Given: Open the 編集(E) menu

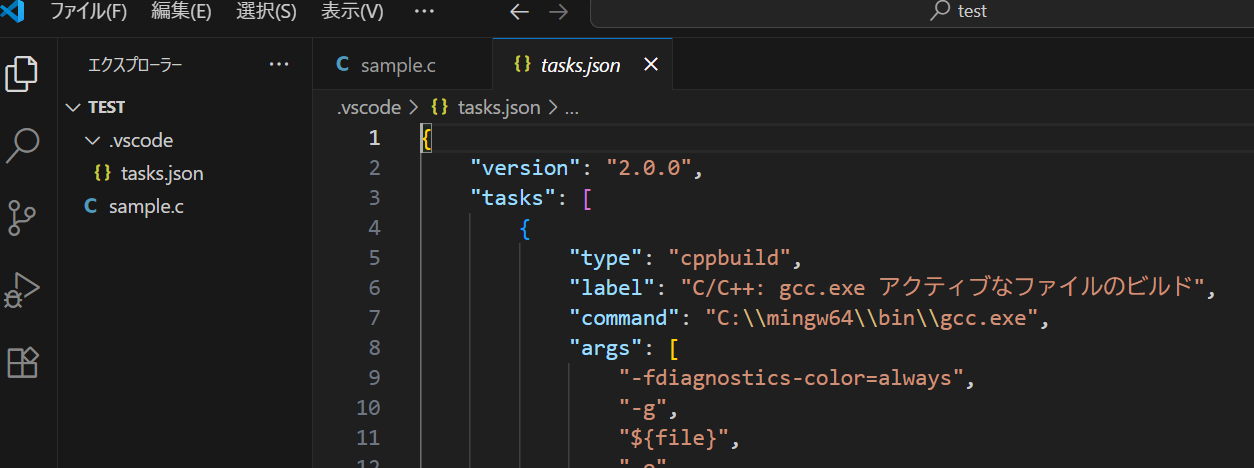Looking at the screenshot, I should click(181, 11).
